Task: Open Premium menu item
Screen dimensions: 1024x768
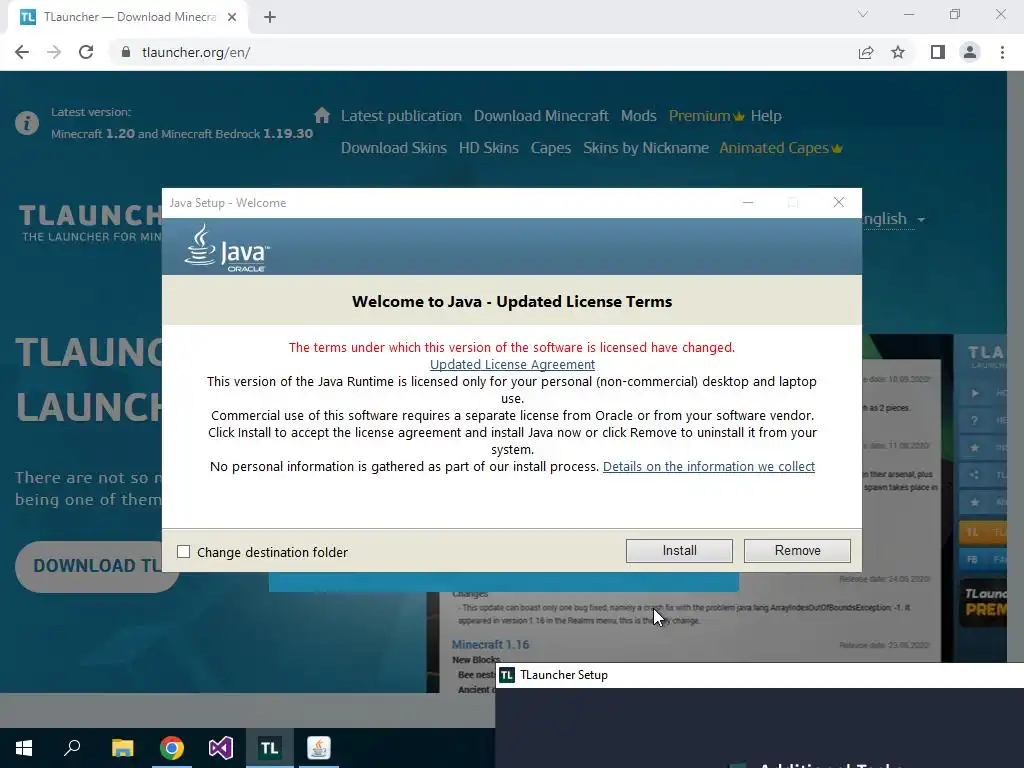Action: click(706, 116)
